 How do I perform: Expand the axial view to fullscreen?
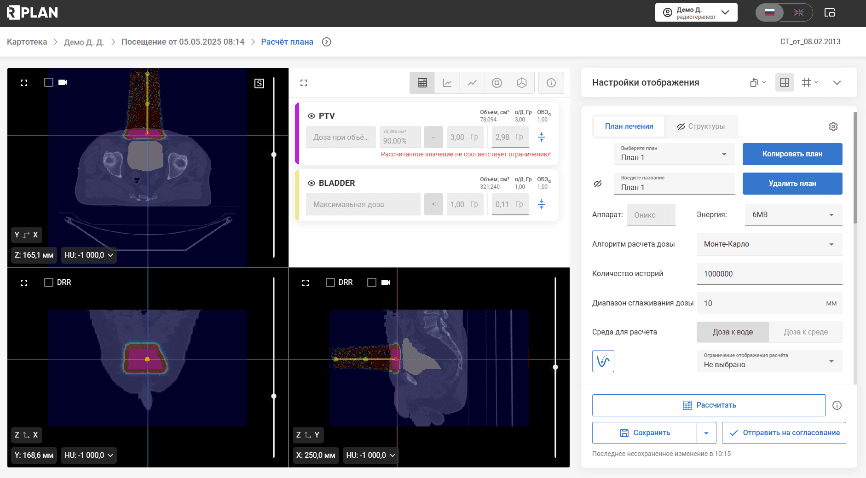click(24, 83)
